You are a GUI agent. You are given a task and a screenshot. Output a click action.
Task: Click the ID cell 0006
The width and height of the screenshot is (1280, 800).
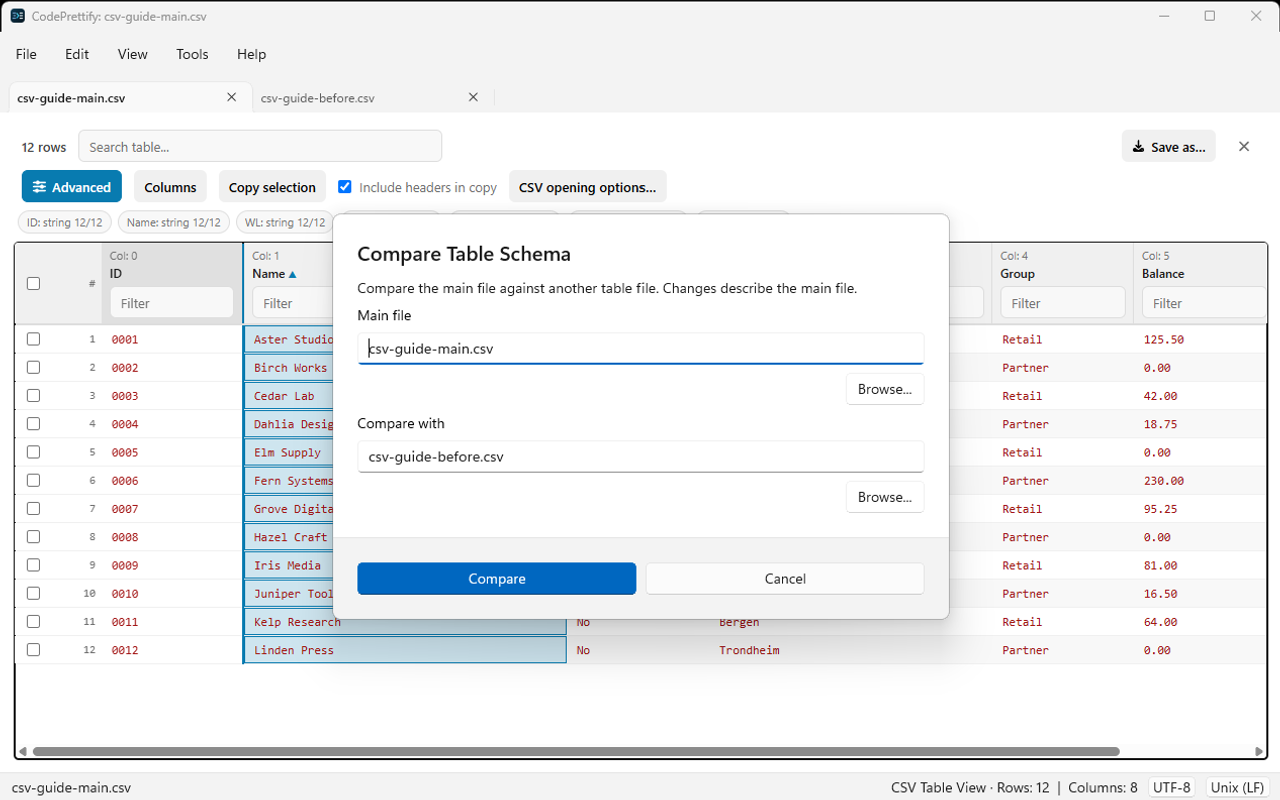[x=125, y=481]
